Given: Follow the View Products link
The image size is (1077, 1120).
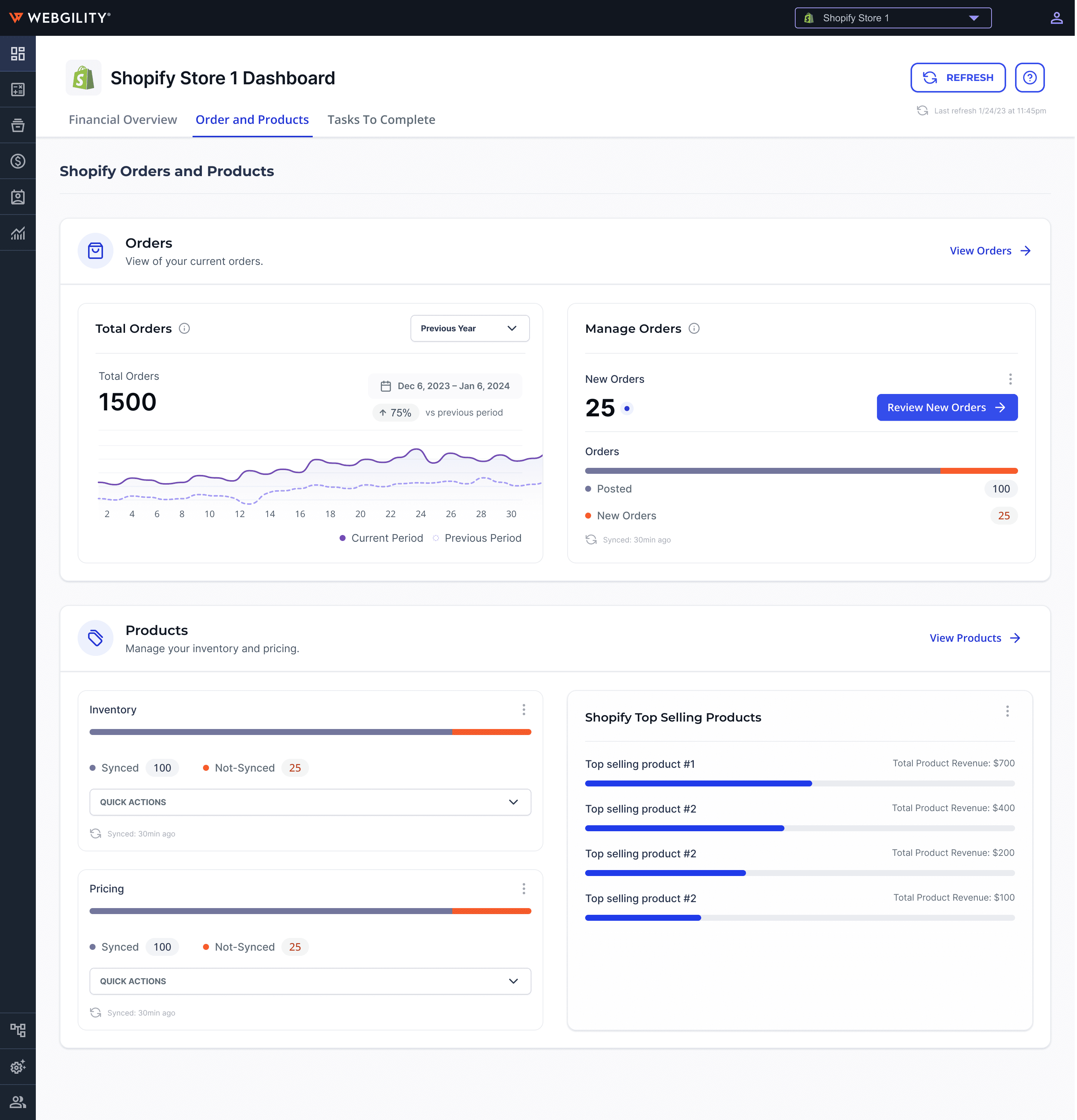Looking at the screenshot, I should 974,638.
